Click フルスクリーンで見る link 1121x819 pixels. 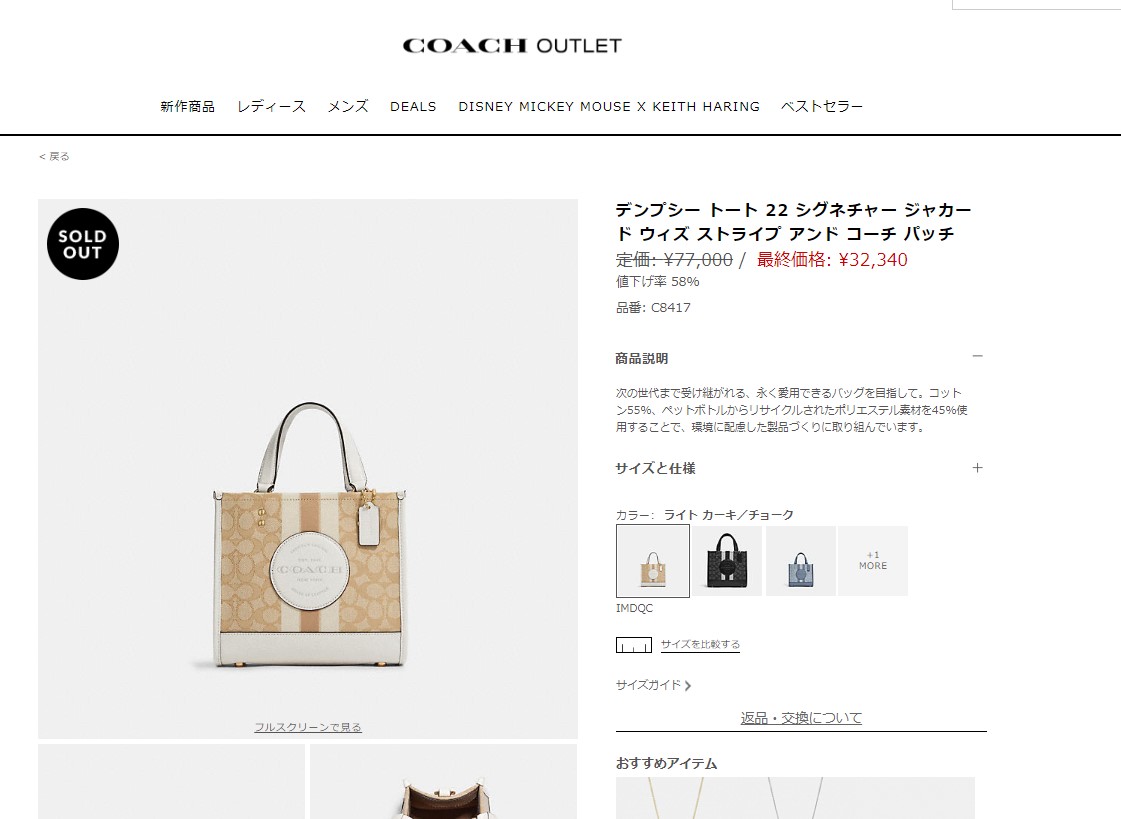(308, 727)
